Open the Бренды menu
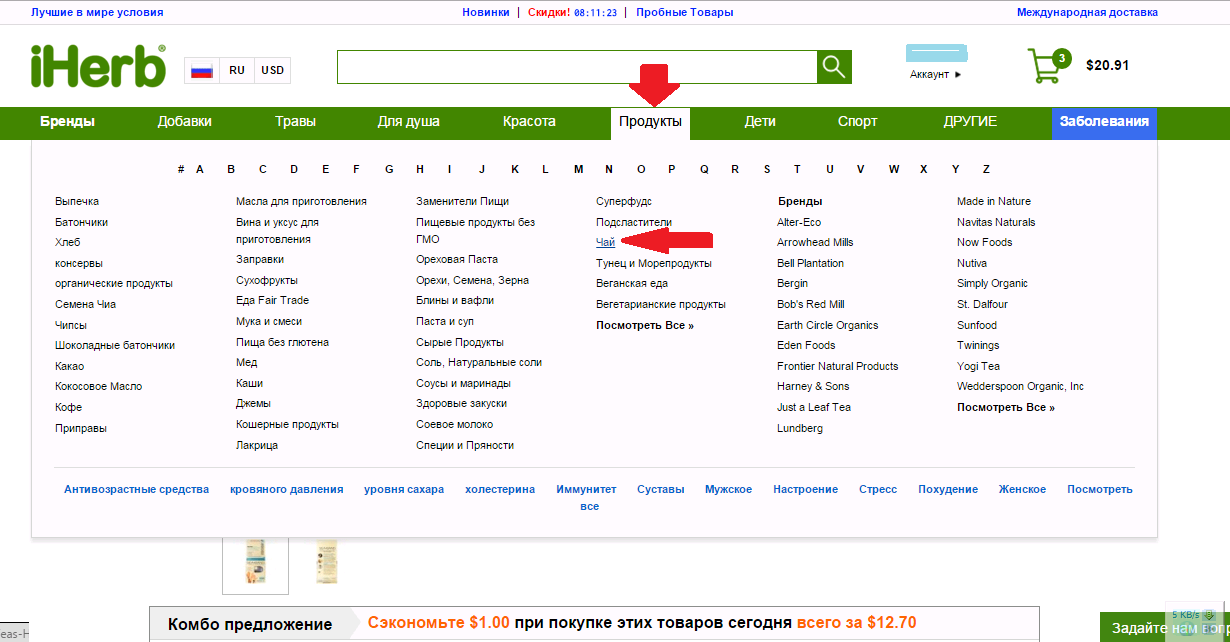 (68, 121)
